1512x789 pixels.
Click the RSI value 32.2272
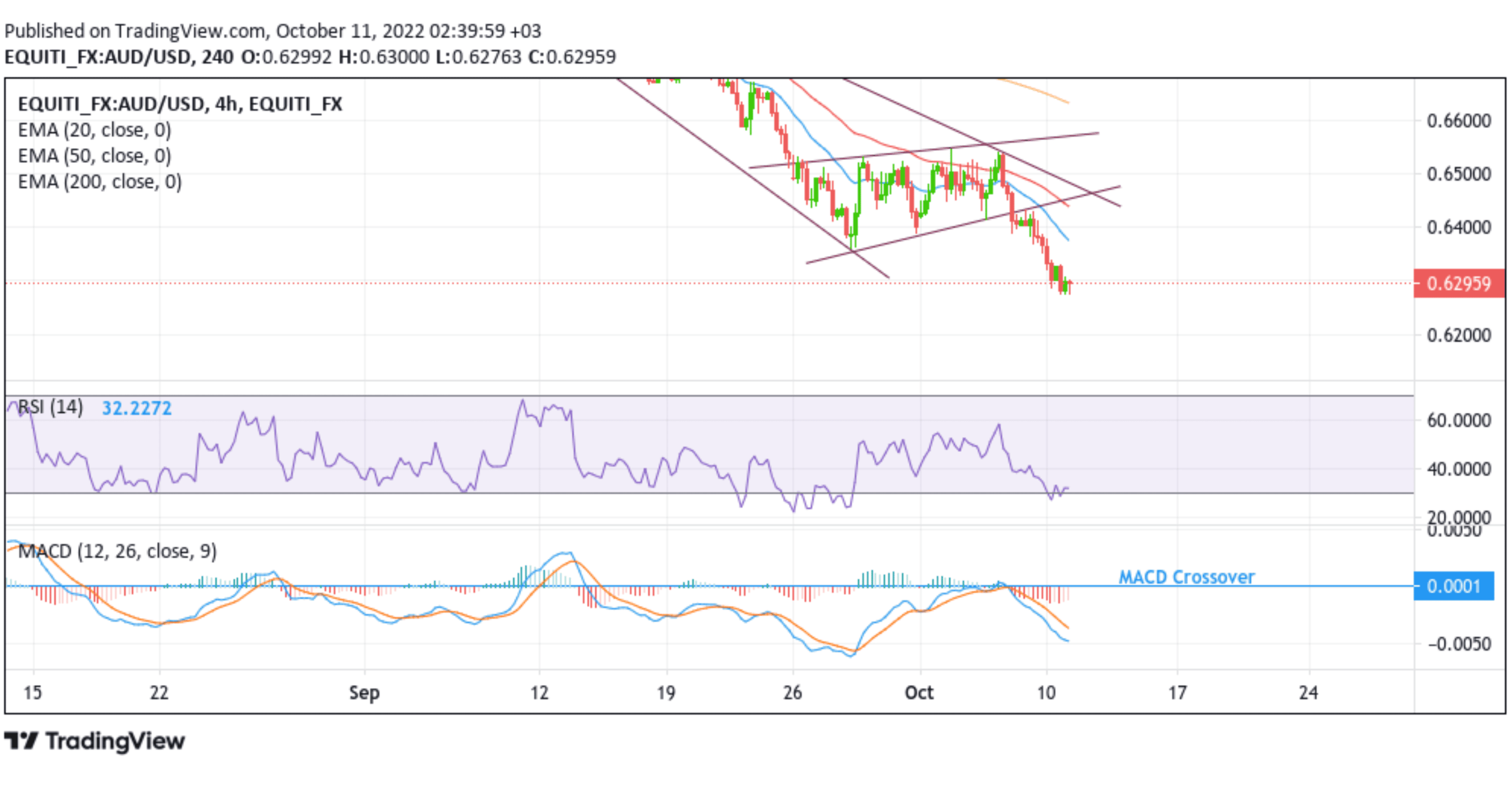pos(137,408)
